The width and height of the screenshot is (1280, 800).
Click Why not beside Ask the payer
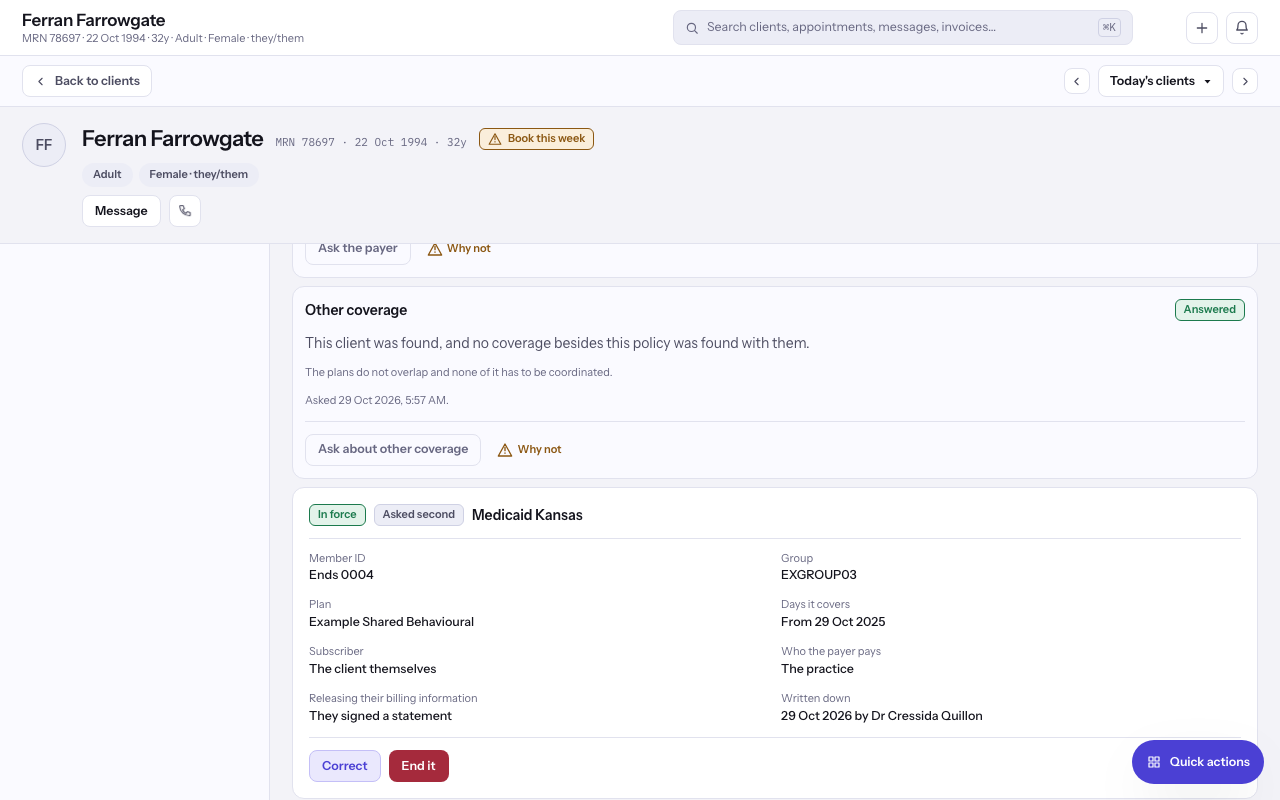pos(459,249)
